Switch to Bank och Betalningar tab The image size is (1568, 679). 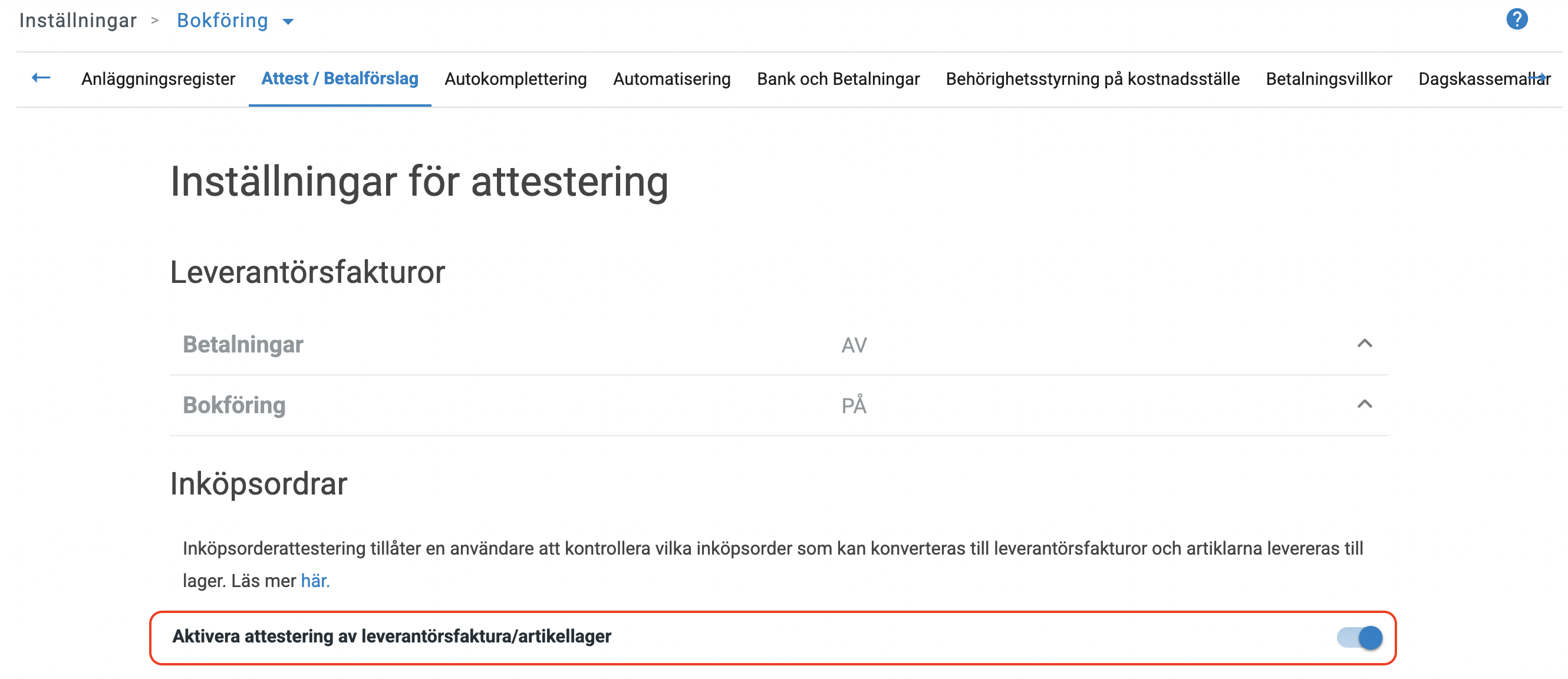(838, 79)
